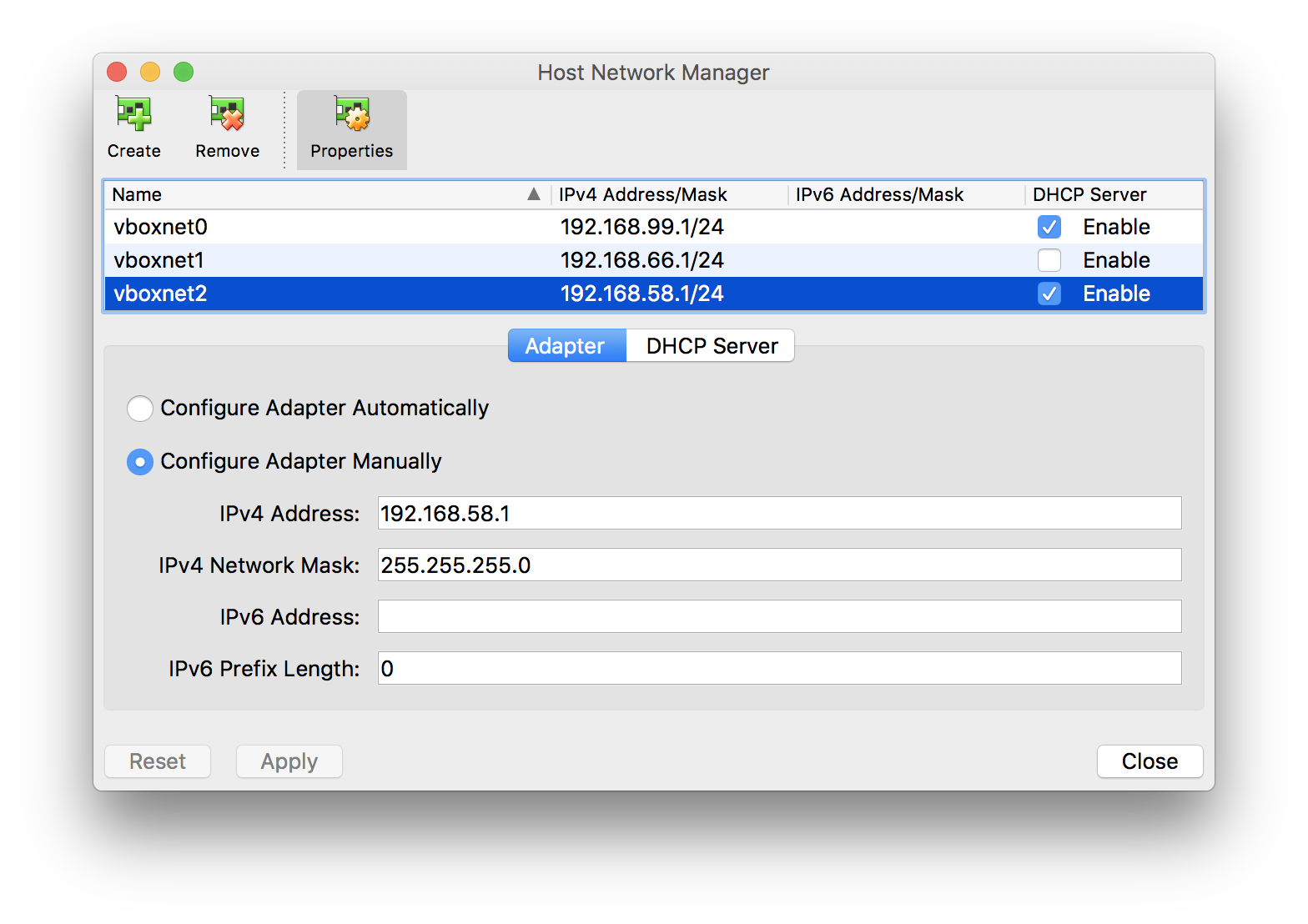The image size is (1308, 924).
Task: Select the vboxnet0 row
Action: 654,227
